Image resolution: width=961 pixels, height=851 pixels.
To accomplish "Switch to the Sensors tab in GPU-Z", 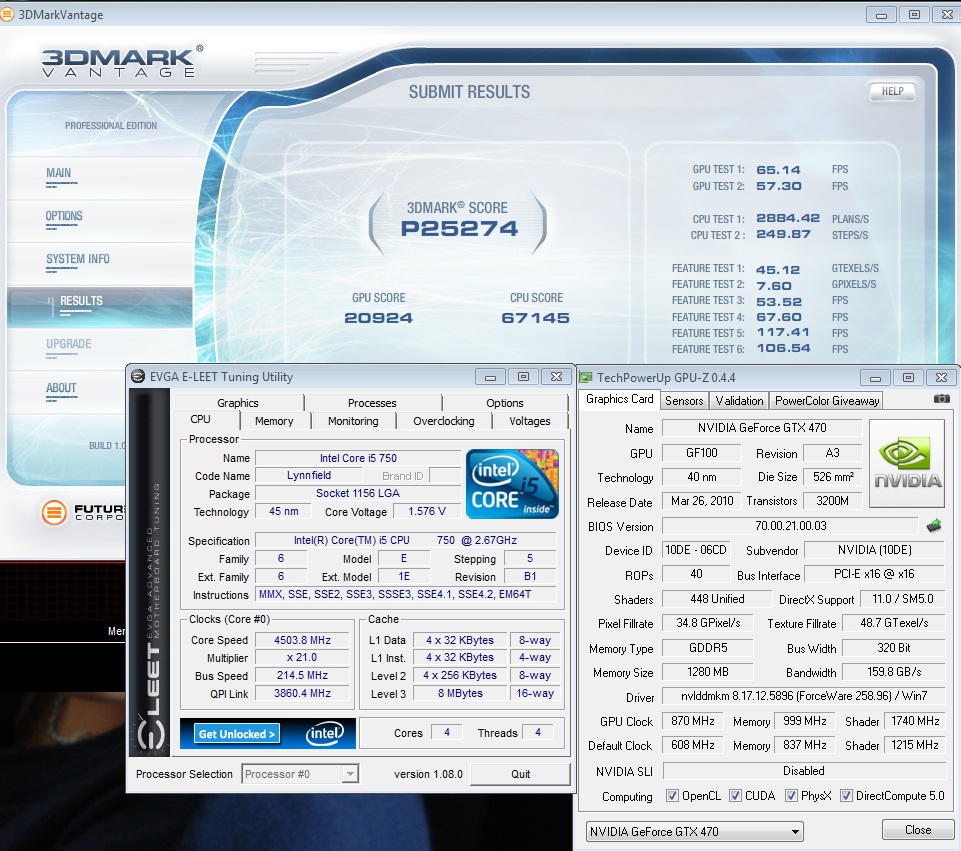I will [x=684, y=401].
